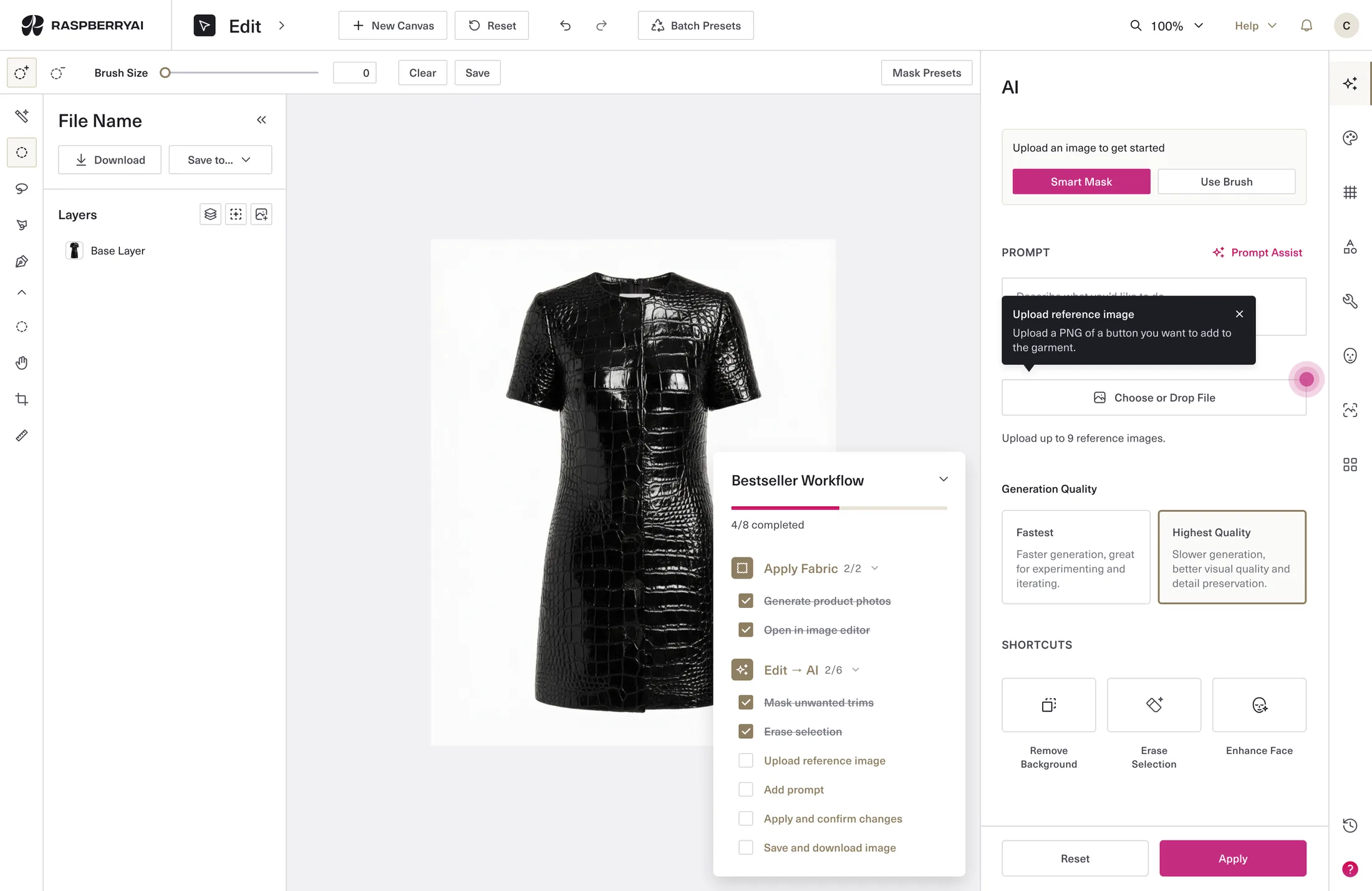Select the crop tool in left toolbar

click(22, 399)
